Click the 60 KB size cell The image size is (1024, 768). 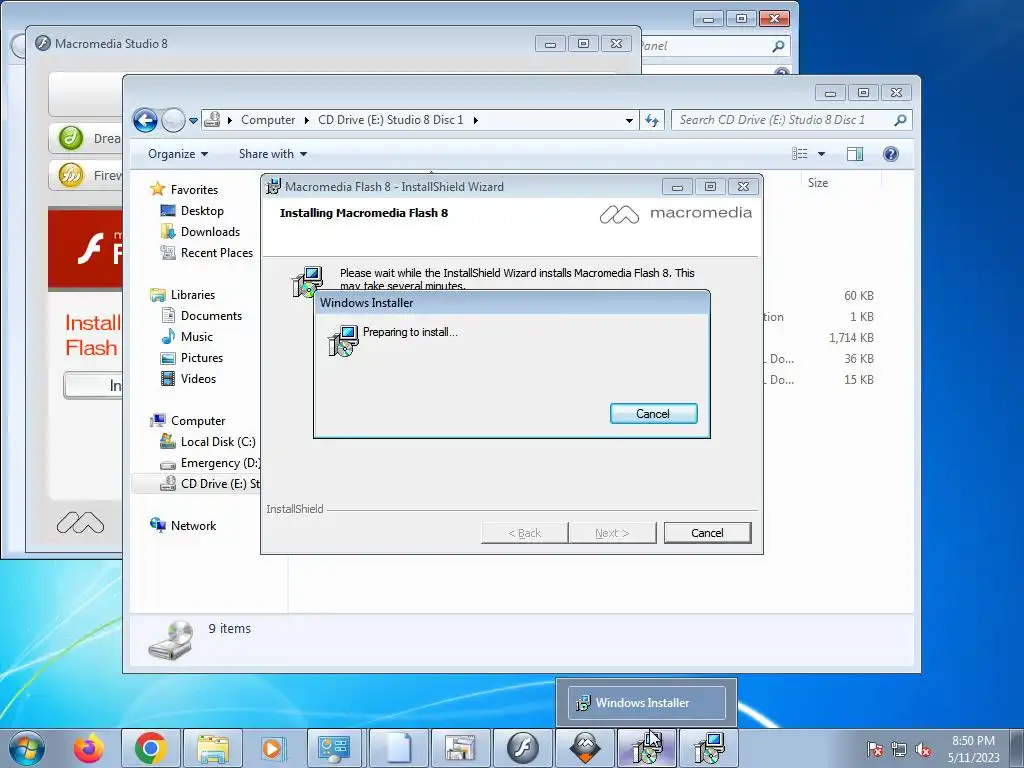858,296
